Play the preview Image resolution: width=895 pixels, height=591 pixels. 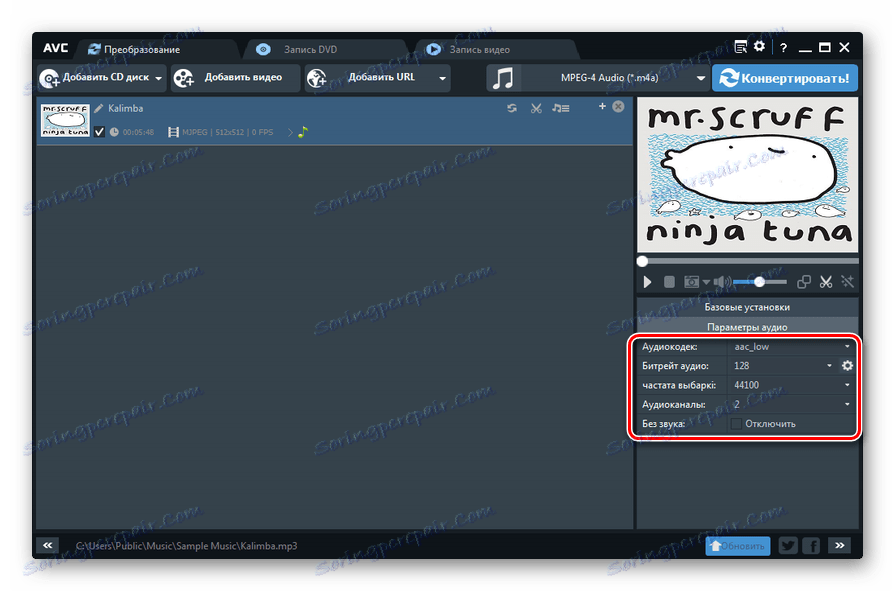647,282
